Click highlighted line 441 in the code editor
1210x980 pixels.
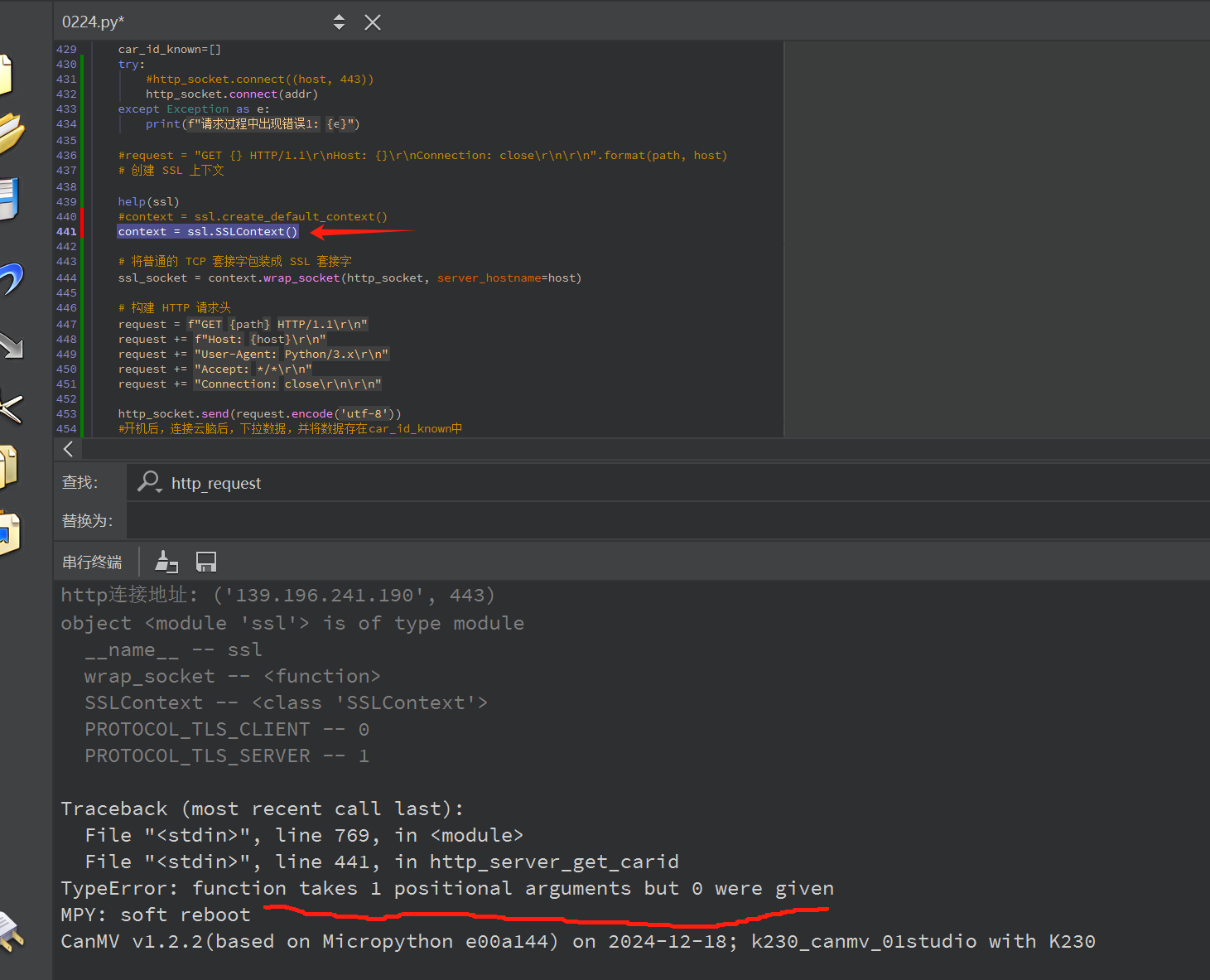[208, 232]
